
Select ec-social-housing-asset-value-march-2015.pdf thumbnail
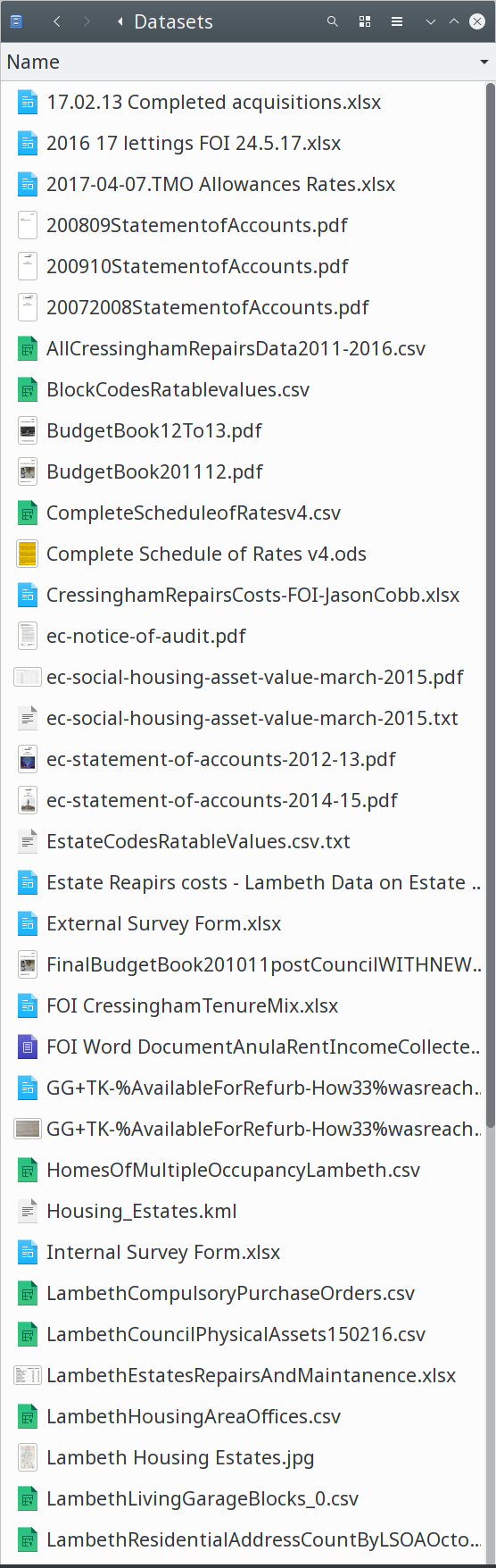tap(28, 677)
